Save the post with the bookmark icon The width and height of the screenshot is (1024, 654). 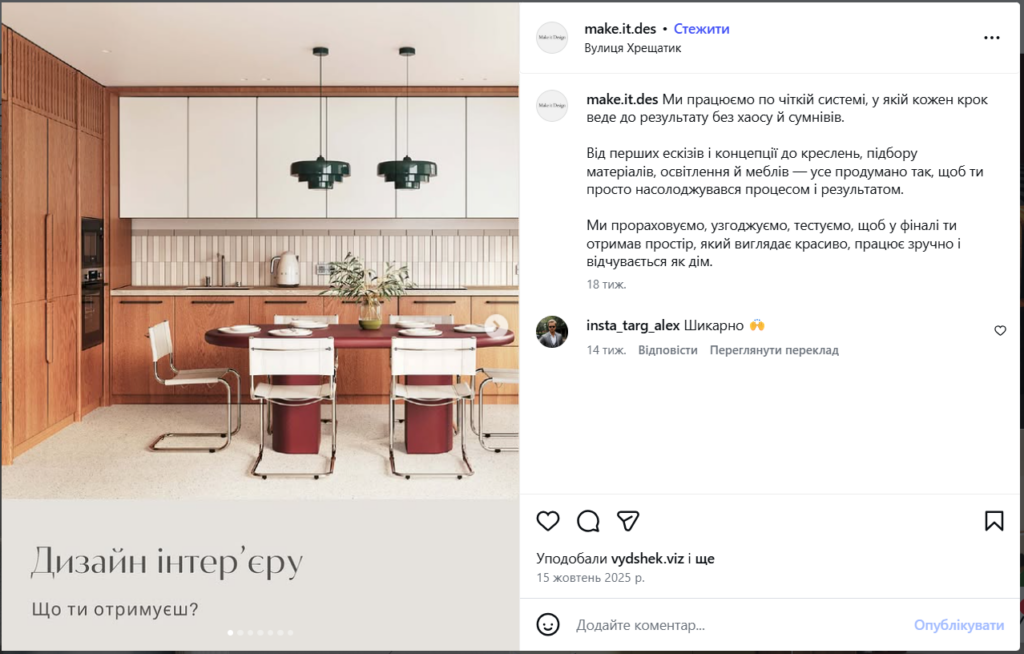coord(994,521)
